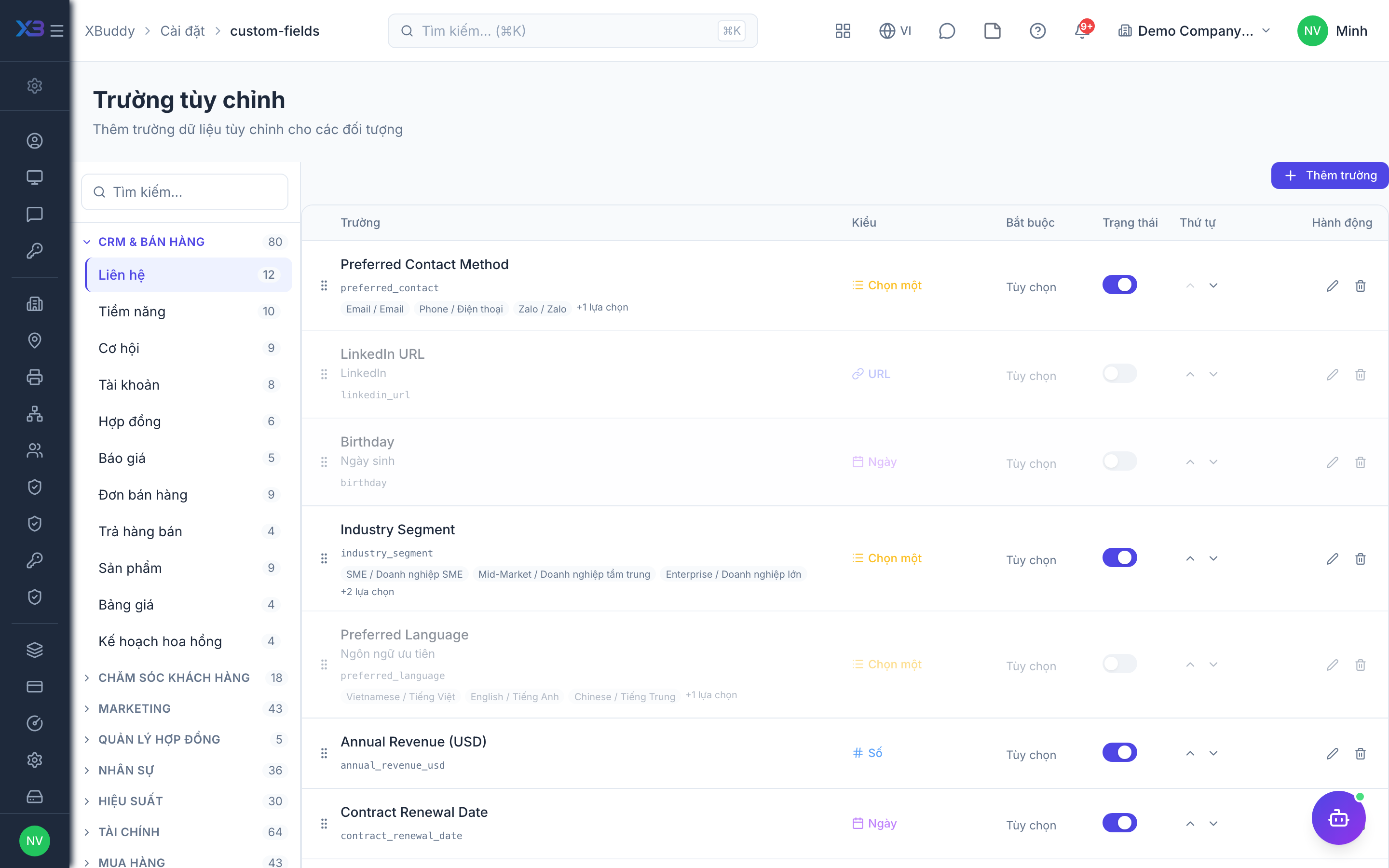Screen dimensions: 1389x868
Task: Expand the CHĂM SÓC KHÁCH HÀNG group
Action: pyautogui.click(x=185, y=678)
